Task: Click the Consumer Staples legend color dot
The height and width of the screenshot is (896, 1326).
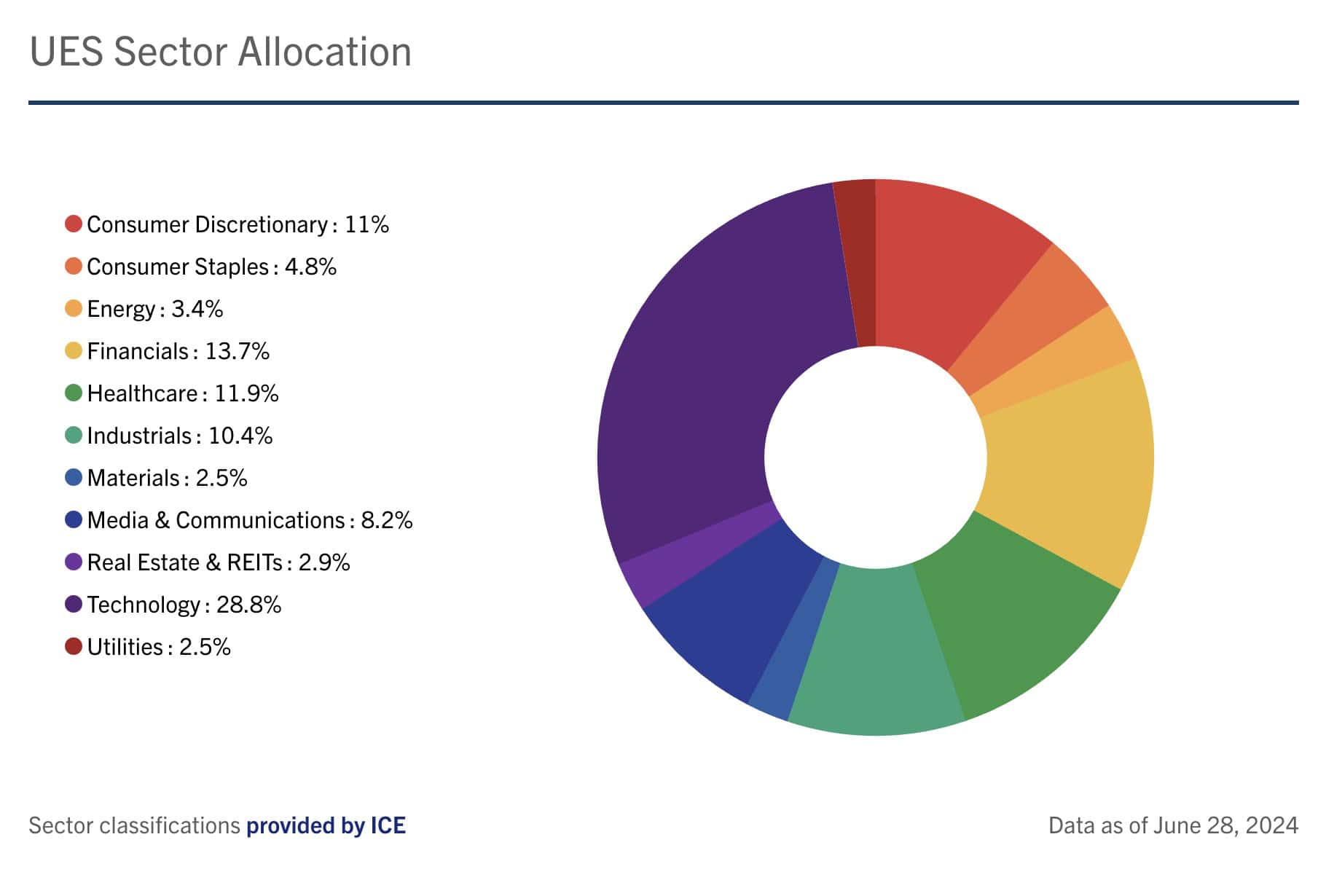Action: (x=73, y=266)
